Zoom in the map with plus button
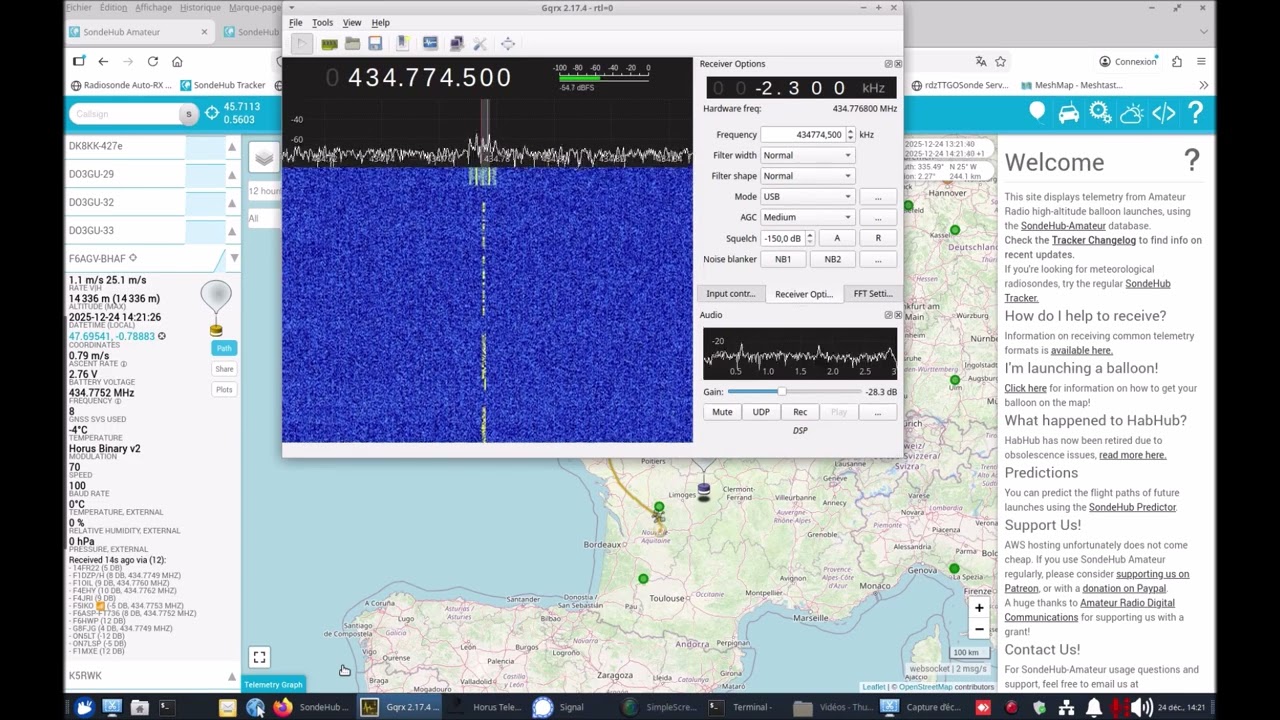 tap(979, 607)
